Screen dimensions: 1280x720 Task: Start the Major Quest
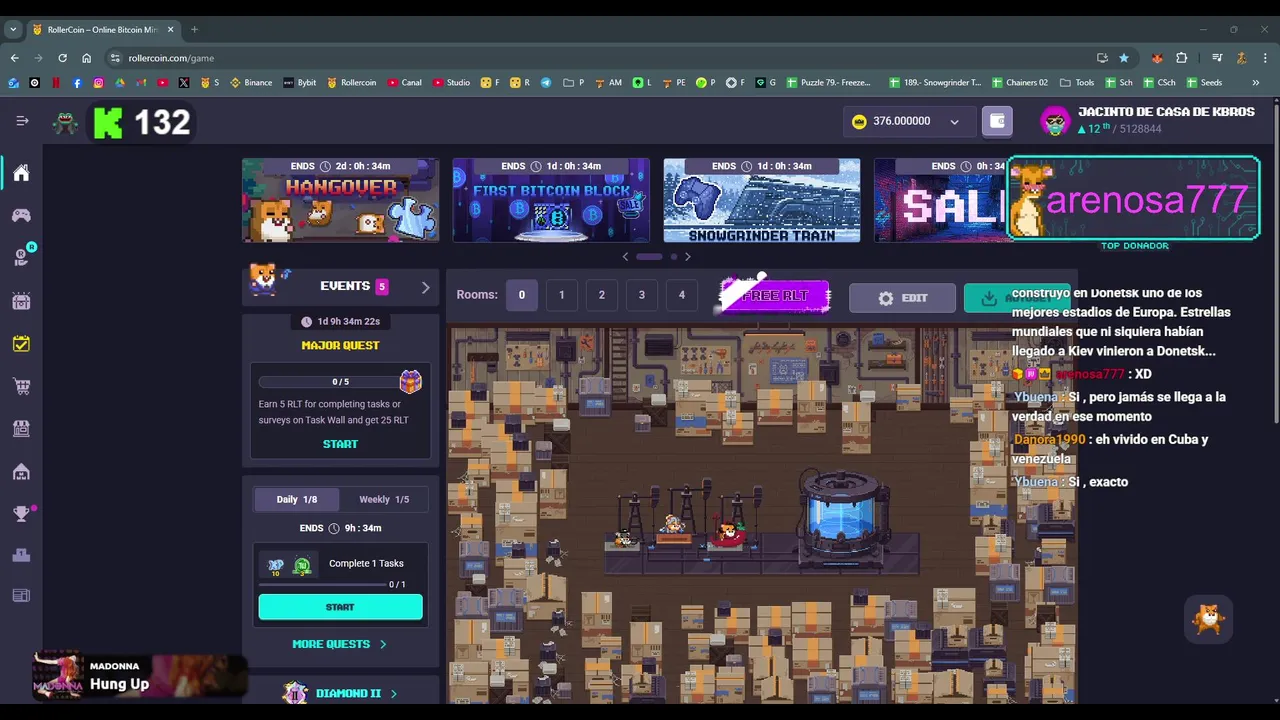[340, 444]
